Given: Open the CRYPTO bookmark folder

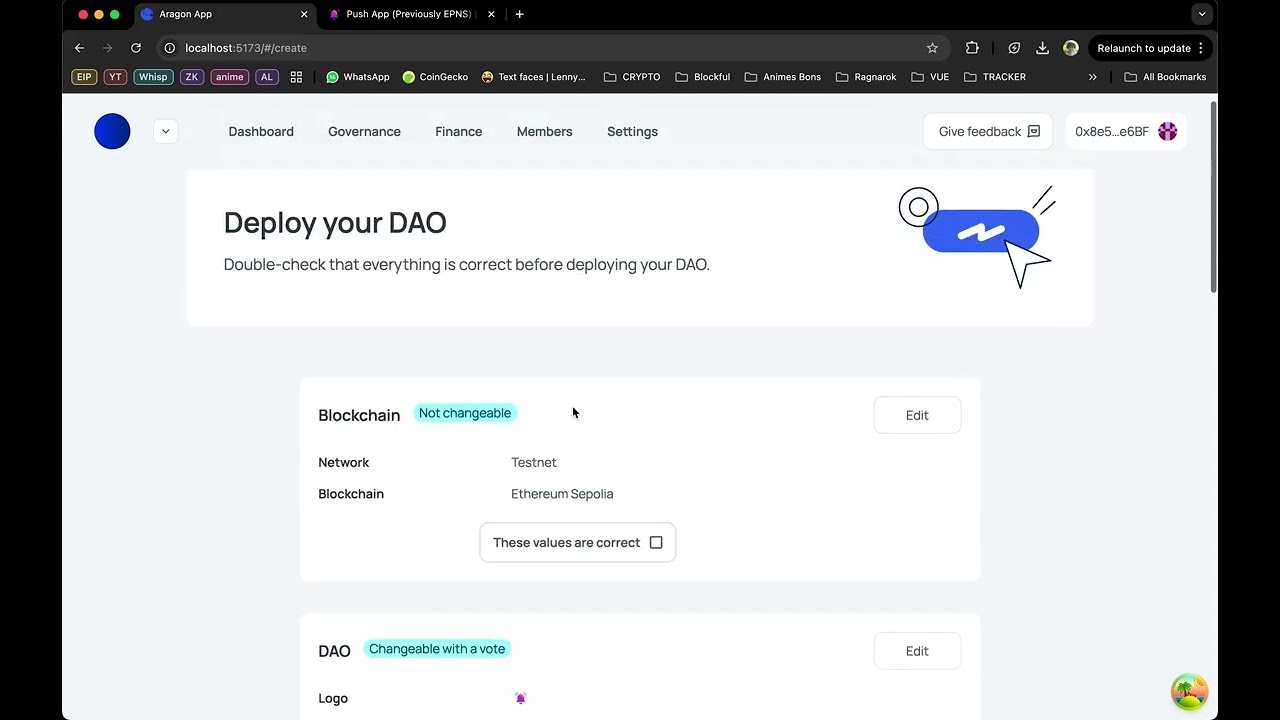Looking at the screenshot, I should pos(632,77).
